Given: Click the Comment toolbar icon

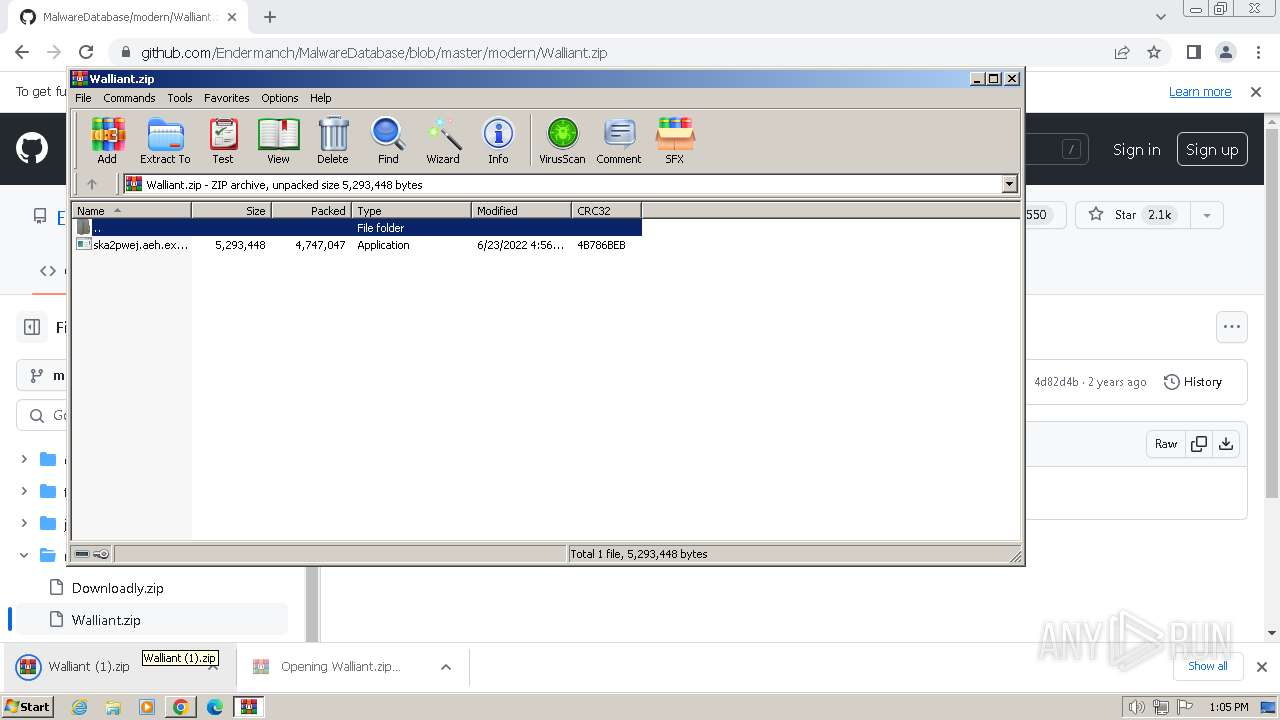Looking at the screenshot, I should 619,140.
